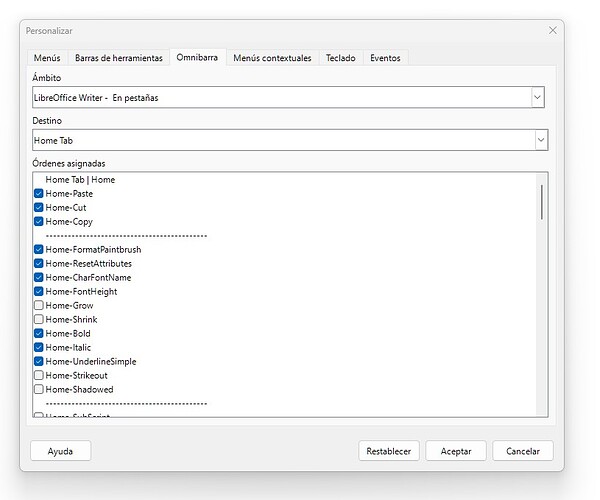Click the Restablecer button
This screenshot has height=500, width=600.
[389, 451]
